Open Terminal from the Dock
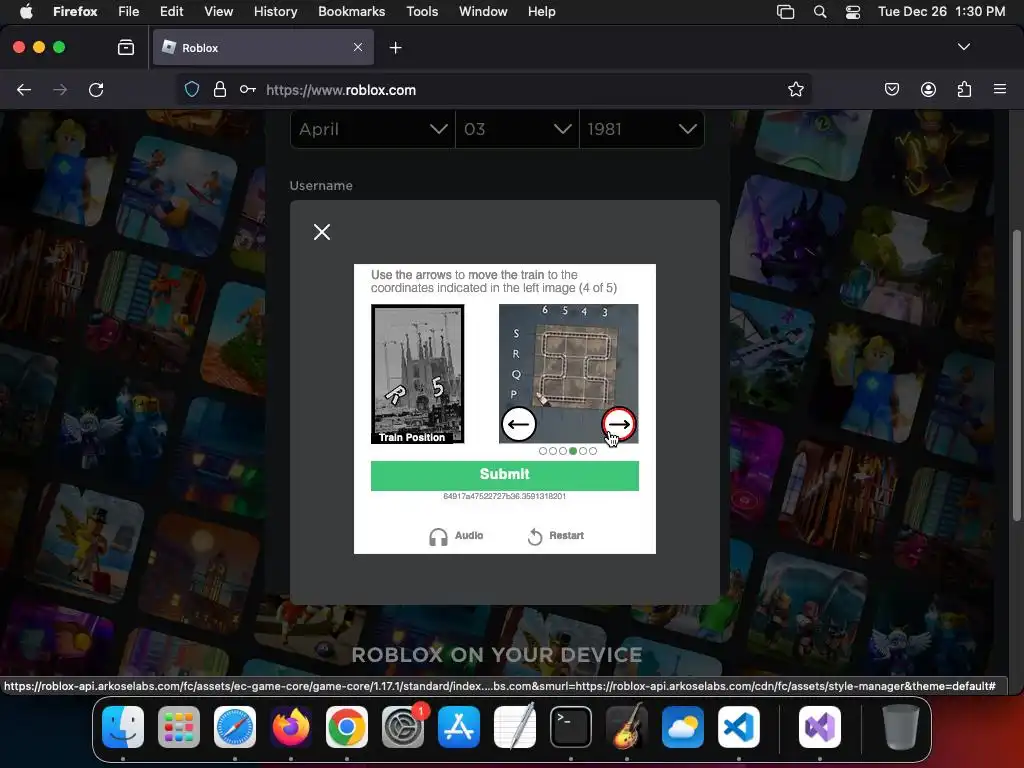 coord(571,727)
